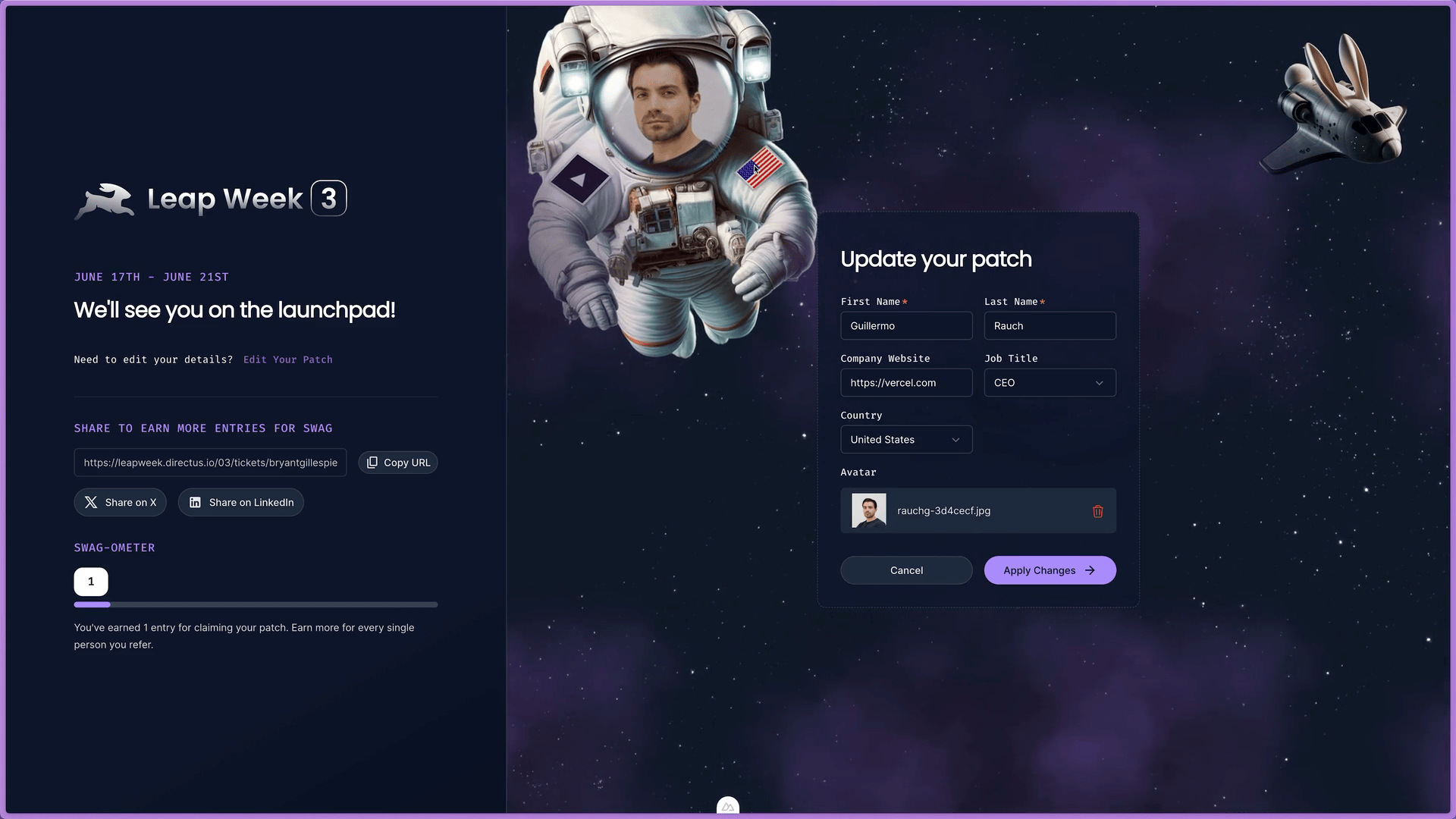Click the copy icon in Copy URL
1456x819 pixels.
point(372,463)
